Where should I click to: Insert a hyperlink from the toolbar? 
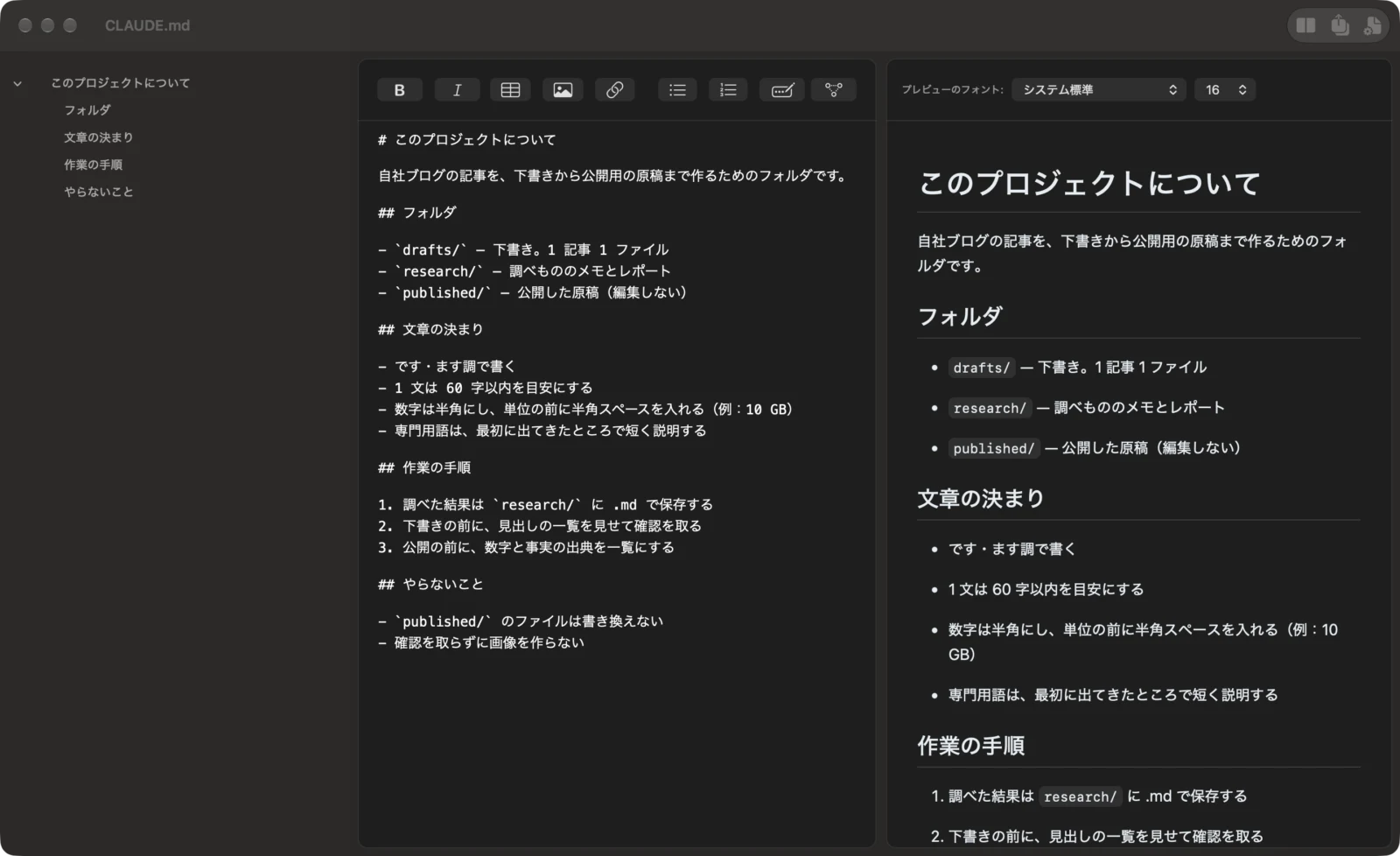pos(614,90)
